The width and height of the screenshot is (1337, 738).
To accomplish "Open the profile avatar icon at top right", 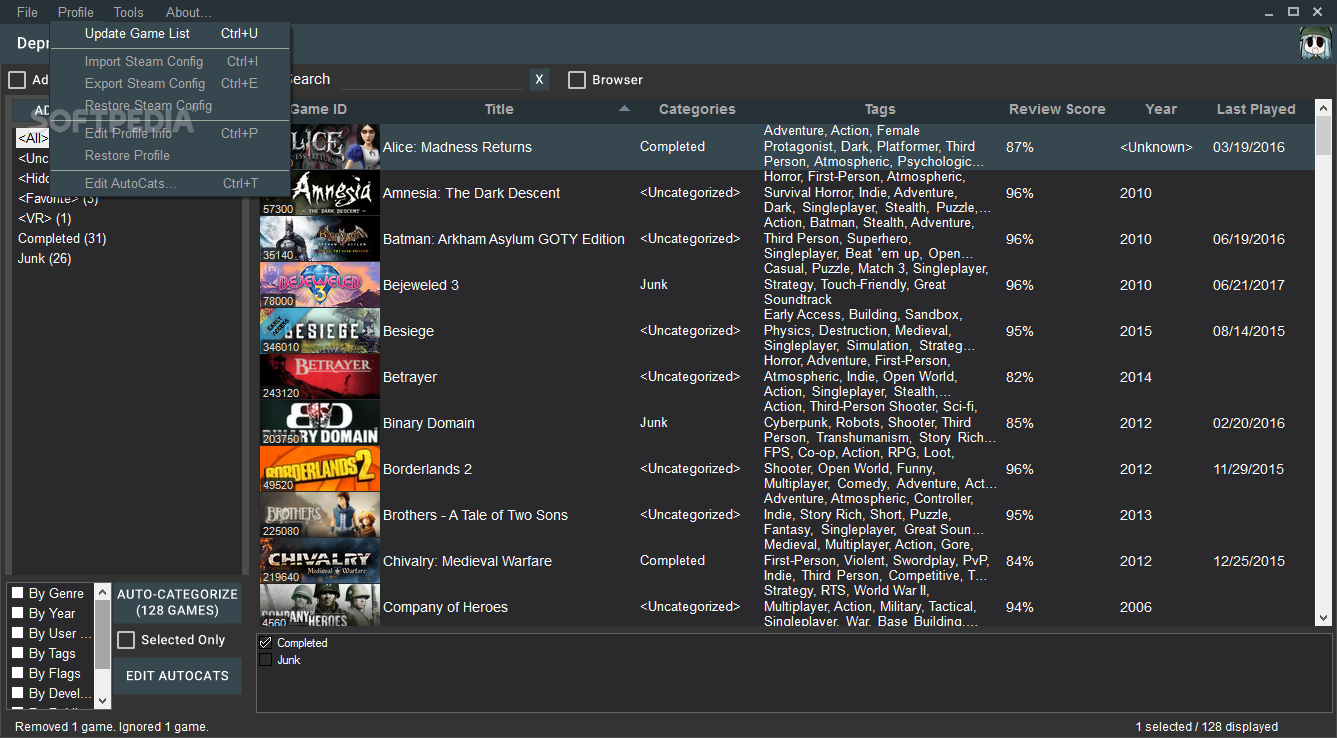I will [x=1314, y=45].
